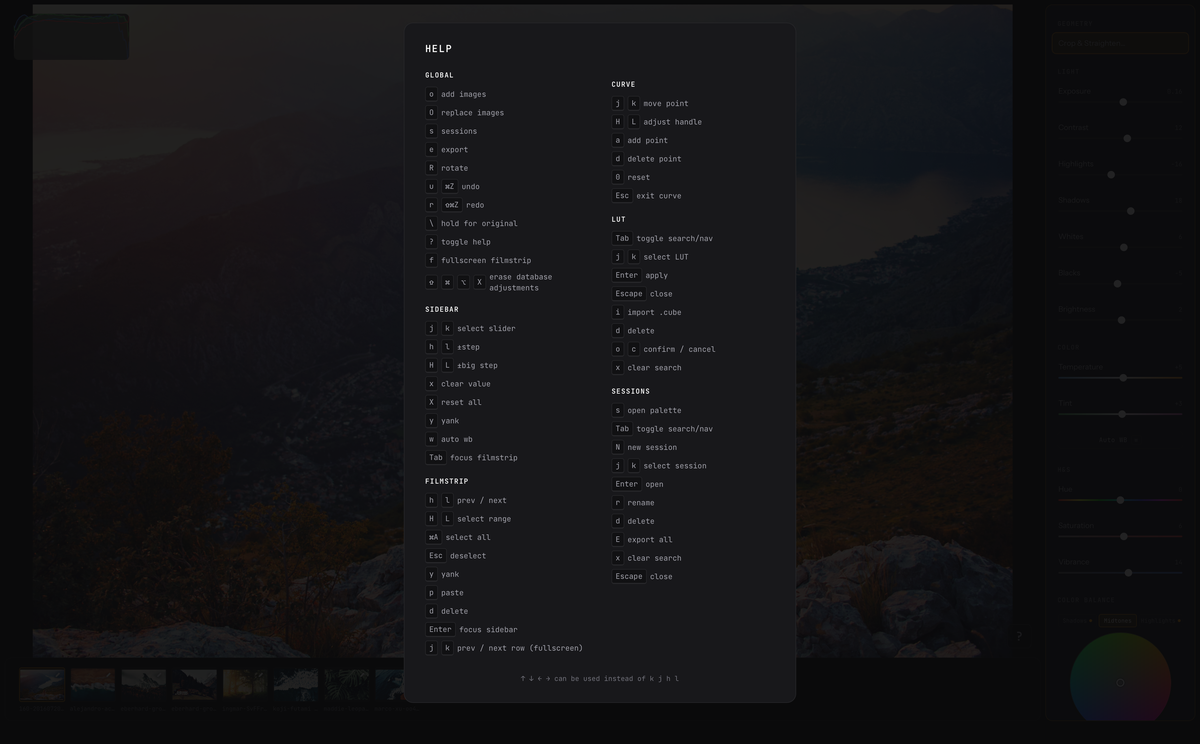This screenshot has height=744, width=1200.
Task: Select the alejandro filmstrip thumbnail
Action: pos(93,685)
